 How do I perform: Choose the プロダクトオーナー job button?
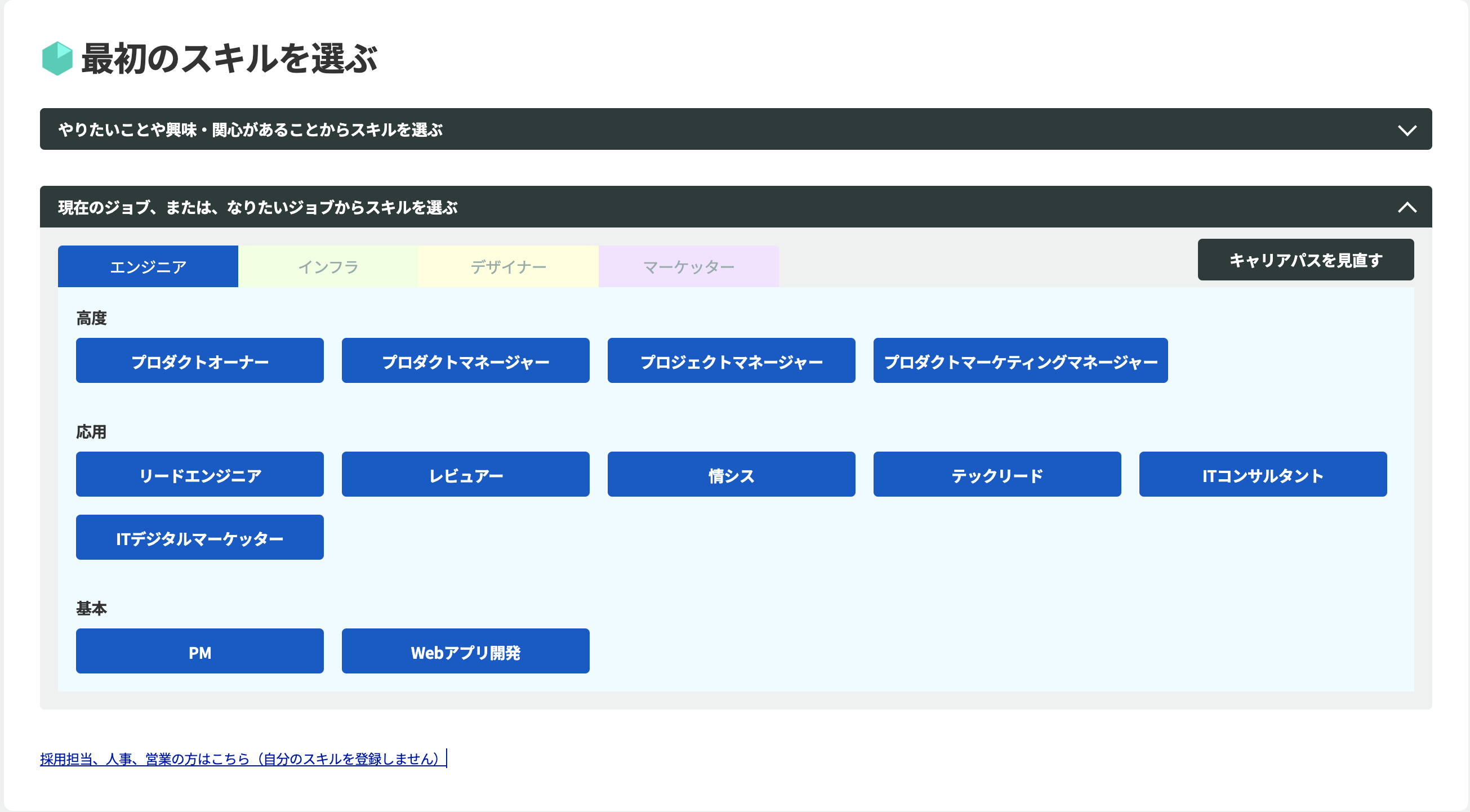click(200, 360)
